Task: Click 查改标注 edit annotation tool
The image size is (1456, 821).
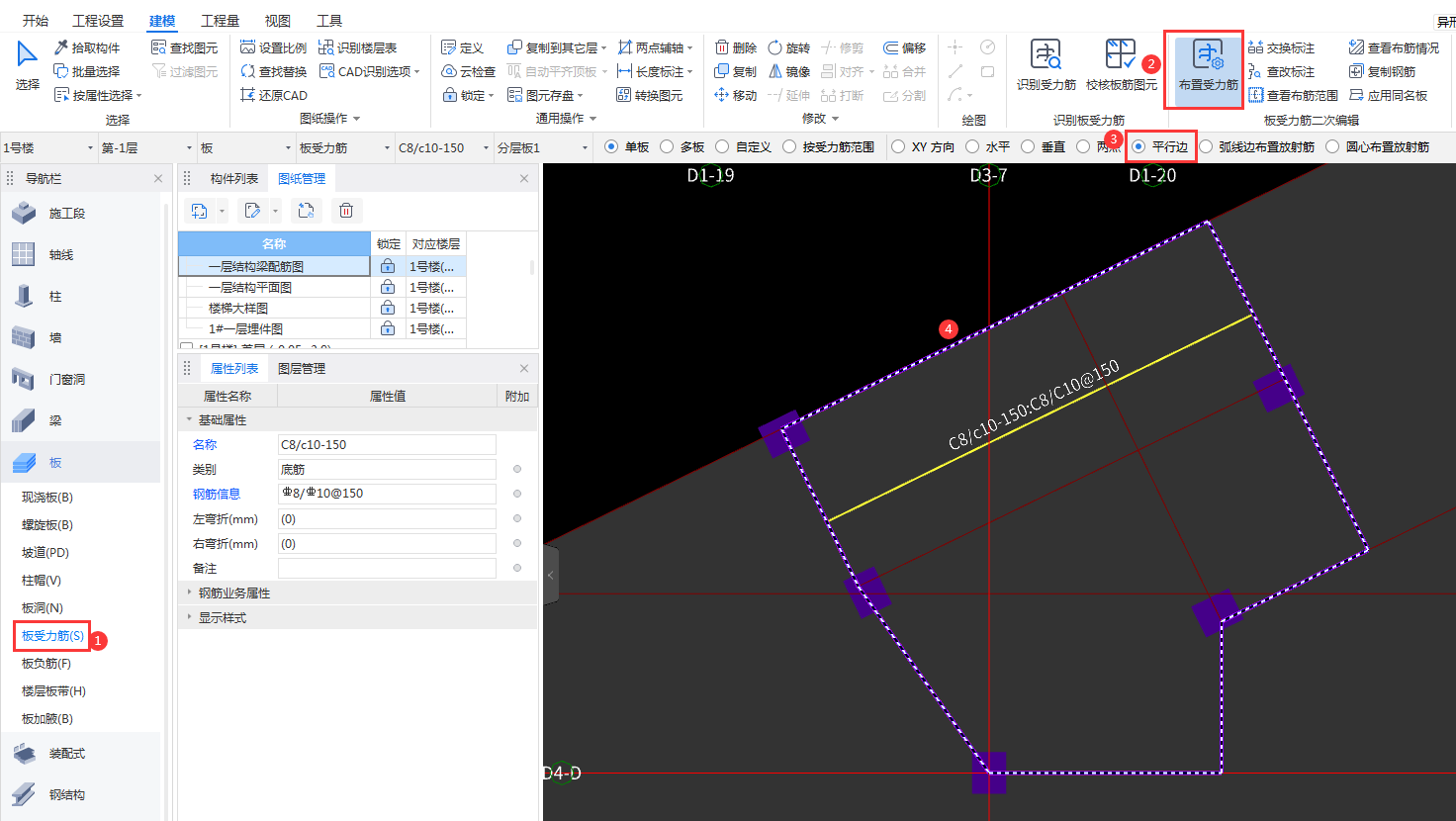Action: 1282,71
